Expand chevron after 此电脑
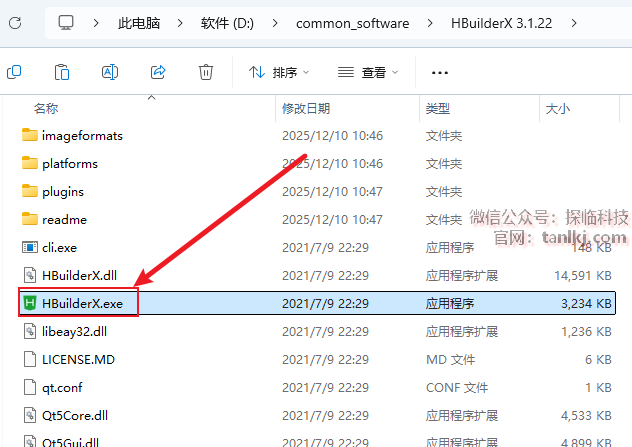 (x=180, y=23)
